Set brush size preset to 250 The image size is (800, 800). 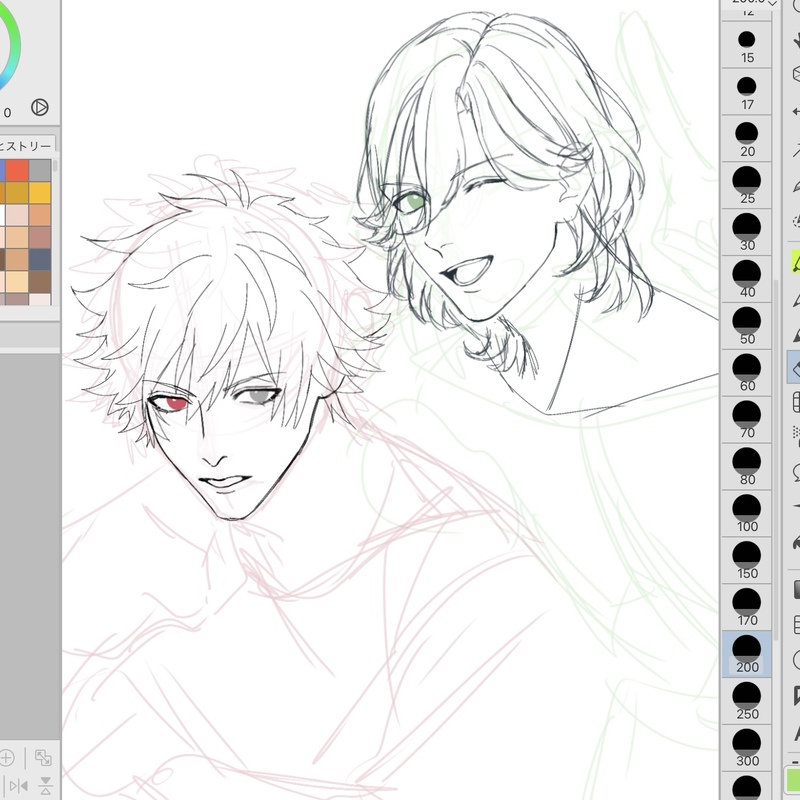coord(746,702)
